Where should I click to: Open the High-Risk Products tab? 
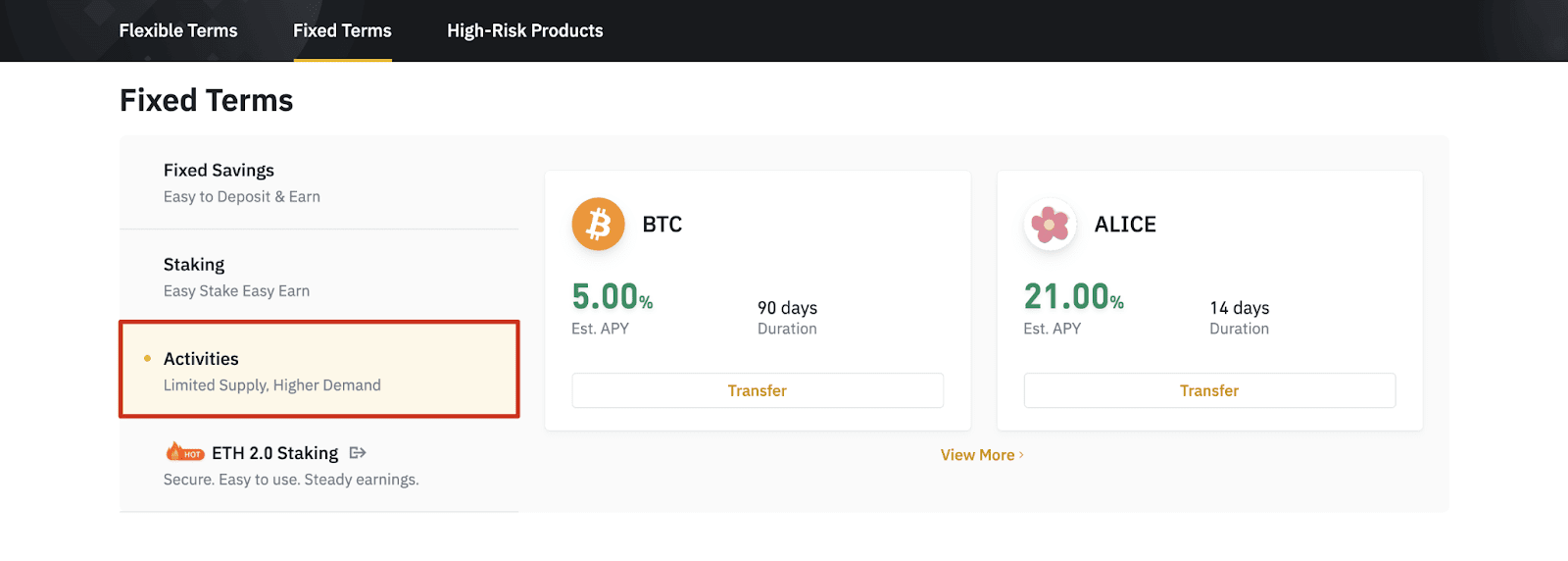[525, 30]
